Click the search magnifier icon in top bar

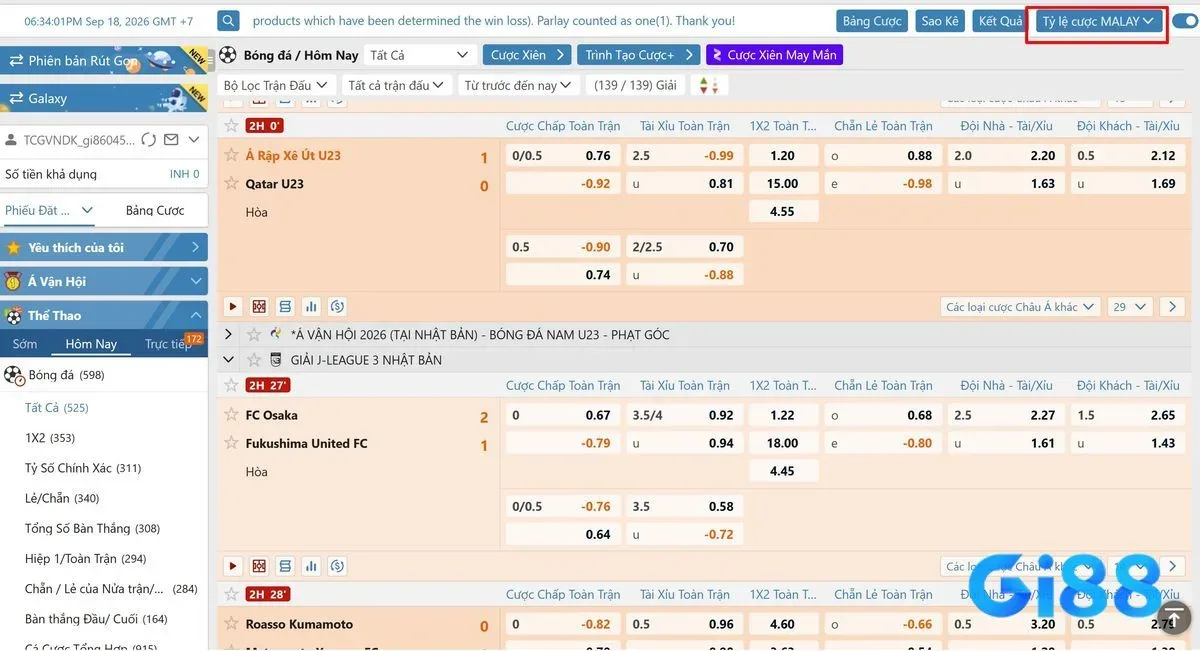tap(228, 21)
